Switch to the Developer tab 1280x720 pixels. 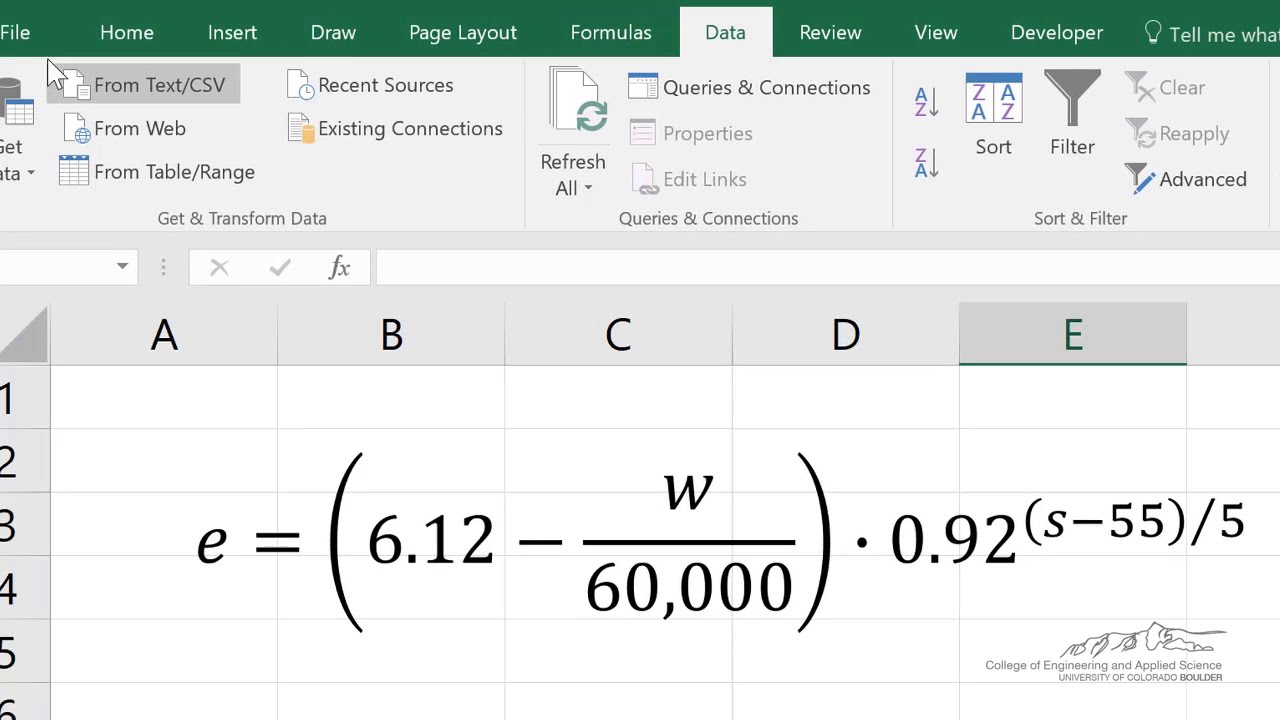[x=1057, y=33]
